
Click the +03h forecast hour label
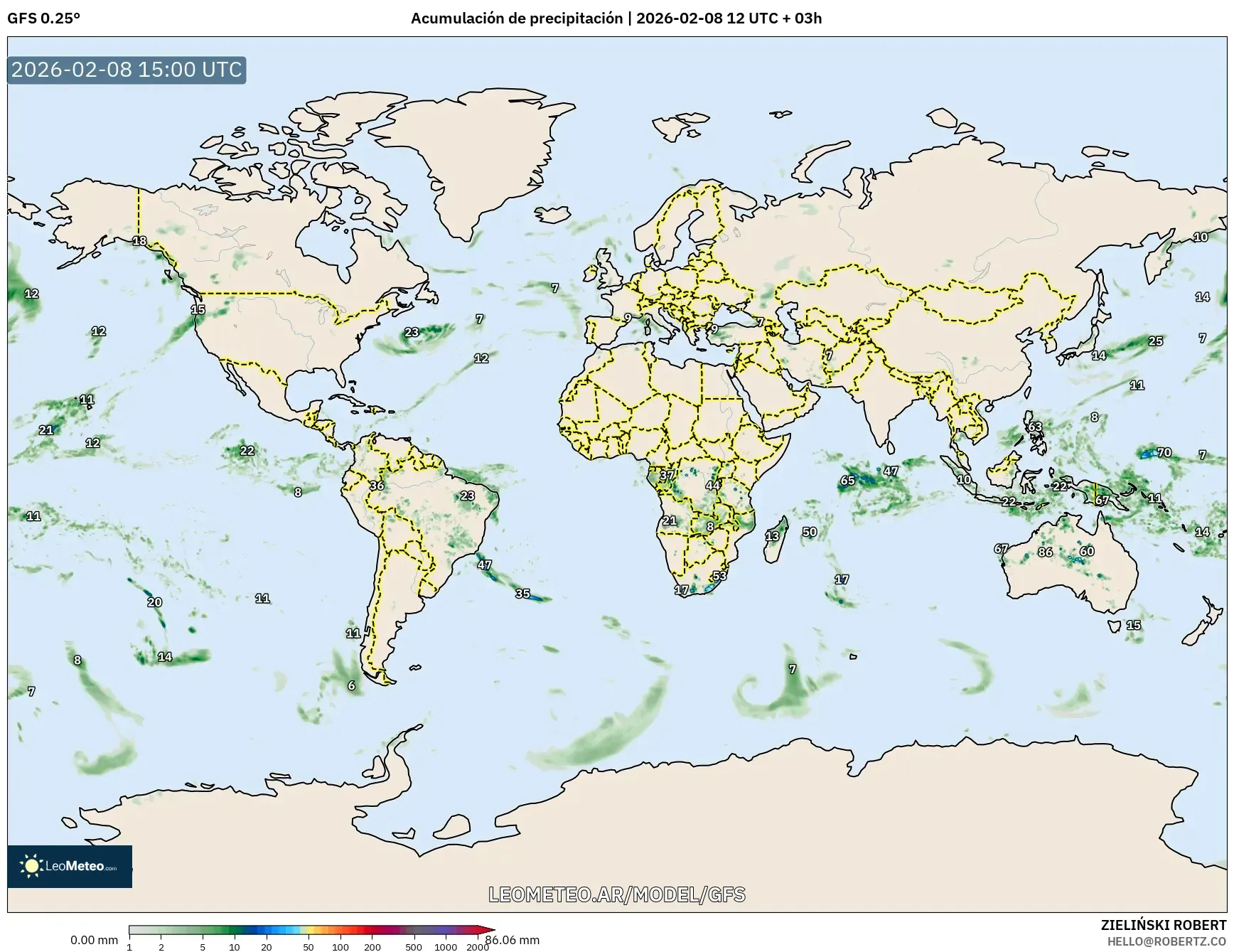pos(806,18)
